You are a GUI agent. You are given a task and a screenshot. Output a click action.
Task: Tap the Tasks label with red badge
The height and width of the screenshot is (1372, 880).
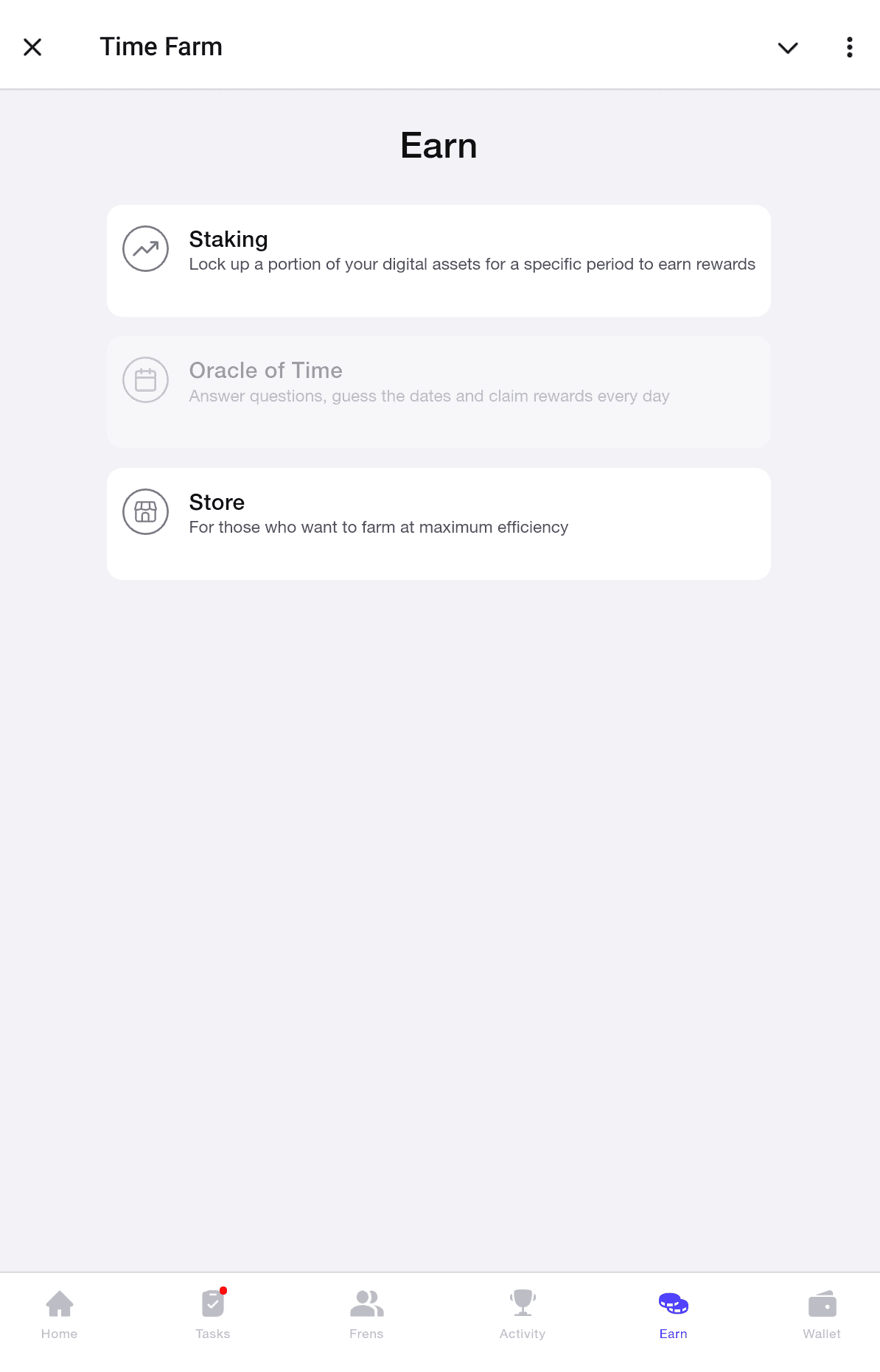213,1333
